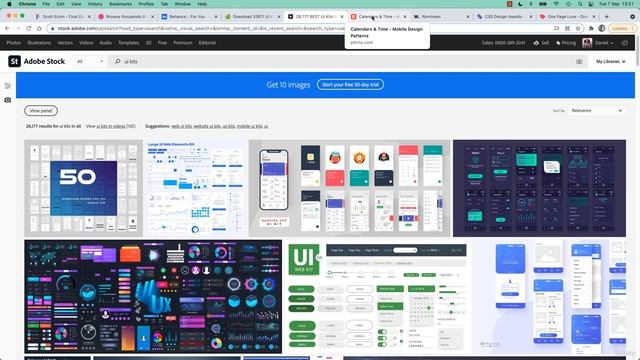Open the neon 'UI UX' elements thumbnail
The image size is (640, 360).
pos(153,296)
